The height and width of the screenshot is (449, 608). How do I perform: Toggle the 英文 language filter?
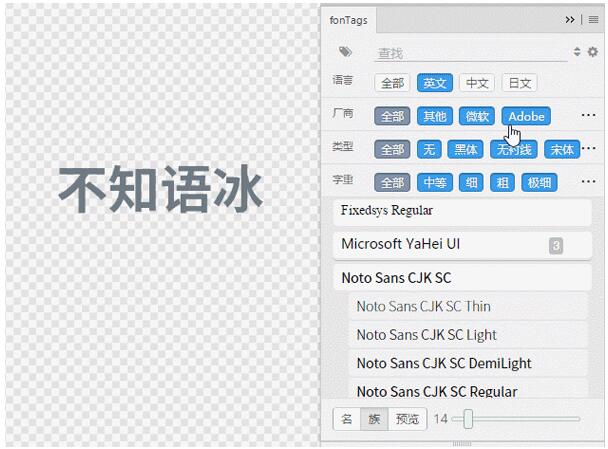[435, 83]
